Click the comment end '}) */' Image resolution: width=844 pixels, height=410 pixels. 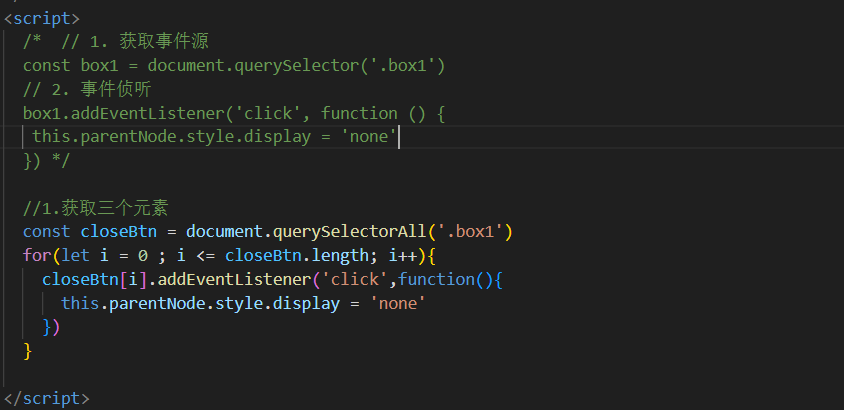(46, 160)
